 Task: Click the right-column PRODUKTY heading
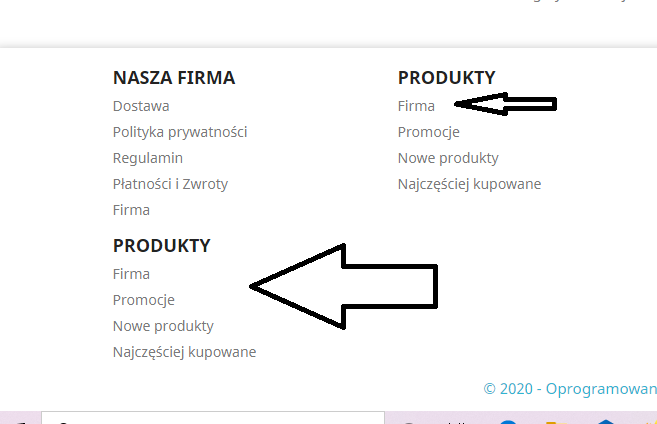pos(446,78)
